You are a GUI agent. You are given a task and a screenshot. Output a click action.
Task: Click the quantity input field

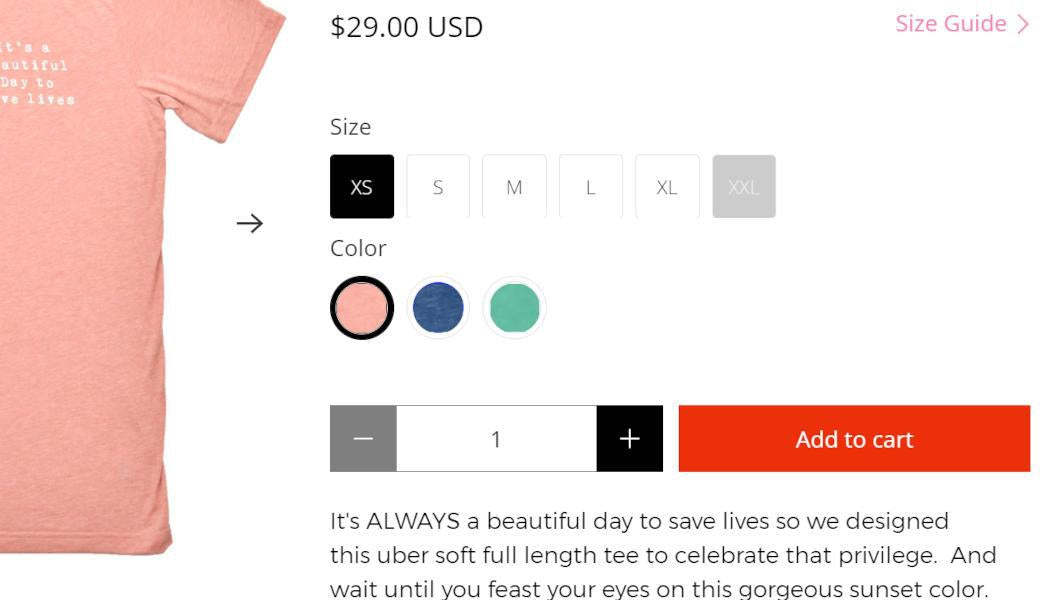tap(496, 438)
